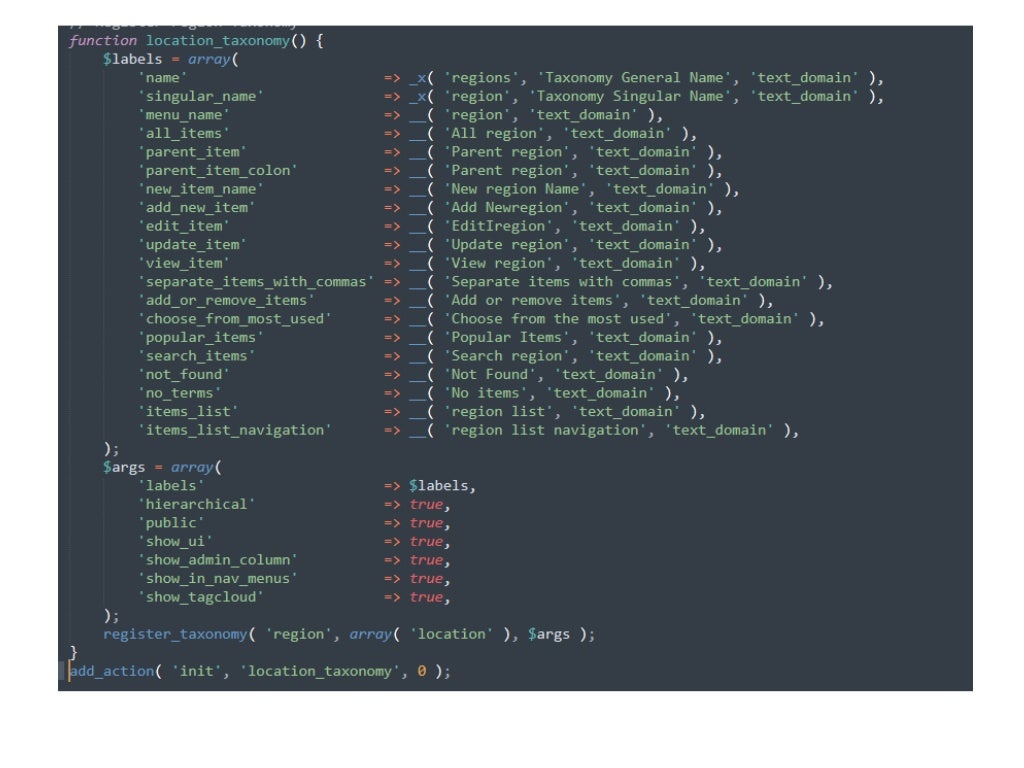
Task: Click the 'no_terms' key
Action: point(180,393)
